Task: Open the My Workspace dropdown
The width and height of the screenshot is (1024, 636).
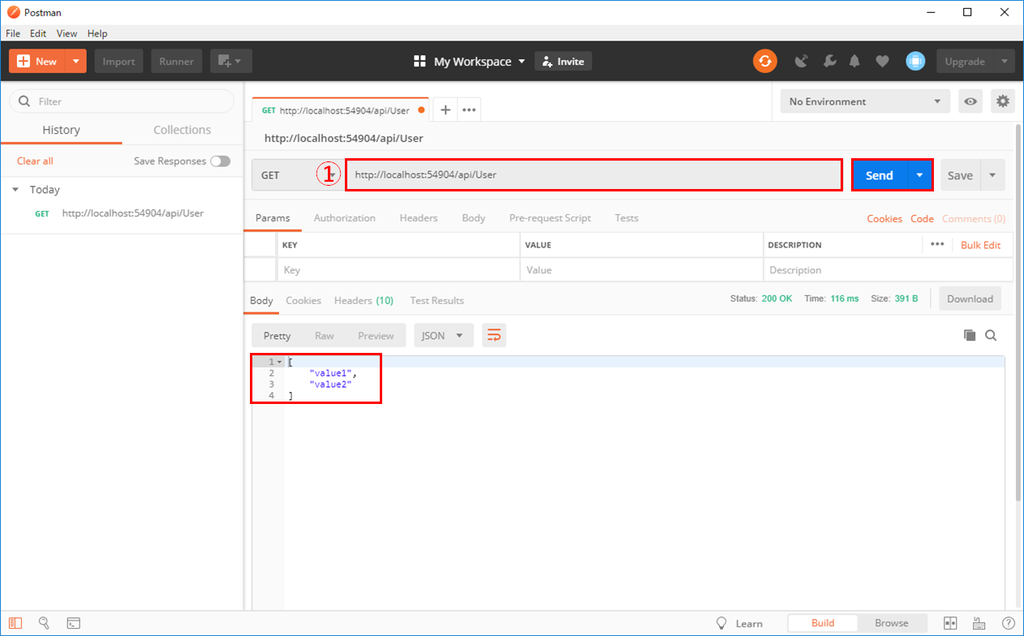Action: (479, 61)
